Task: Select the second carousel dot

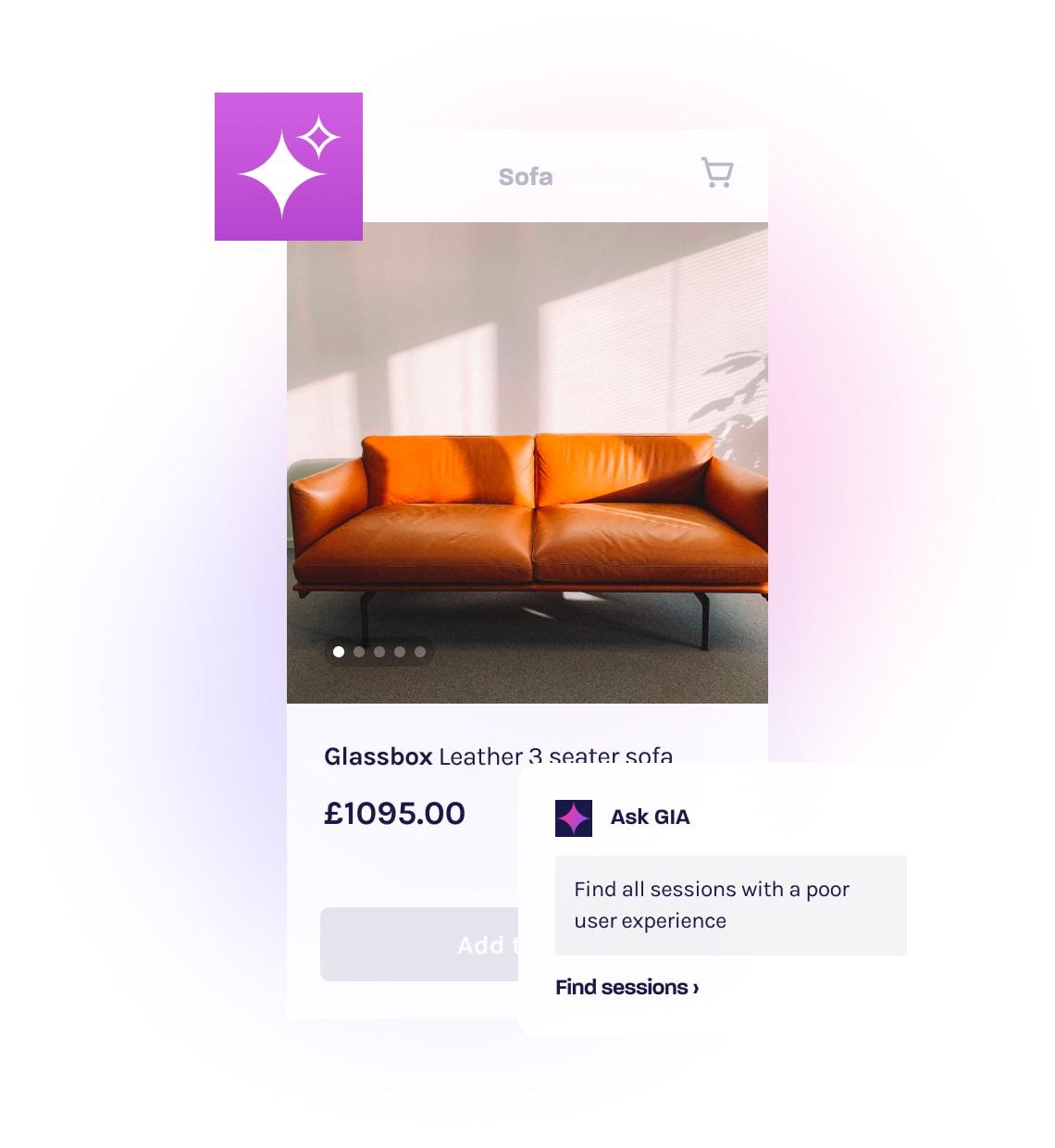Action: pyautogui.click(x=359, y=652)
